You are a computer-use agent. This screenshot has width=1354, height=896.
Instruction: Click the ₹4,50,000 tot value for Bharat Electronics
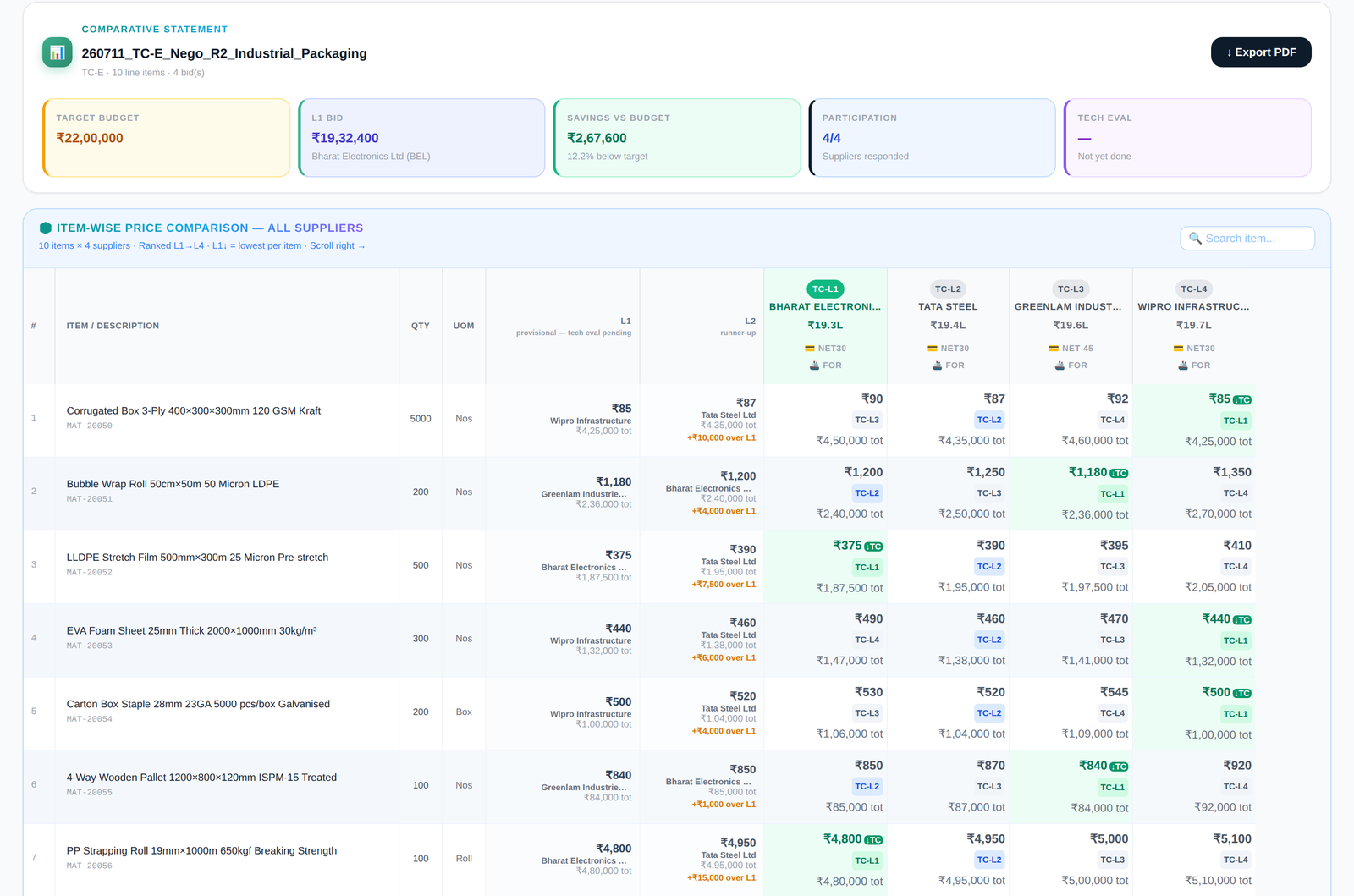pyautogui.click(x=849, y=441)
